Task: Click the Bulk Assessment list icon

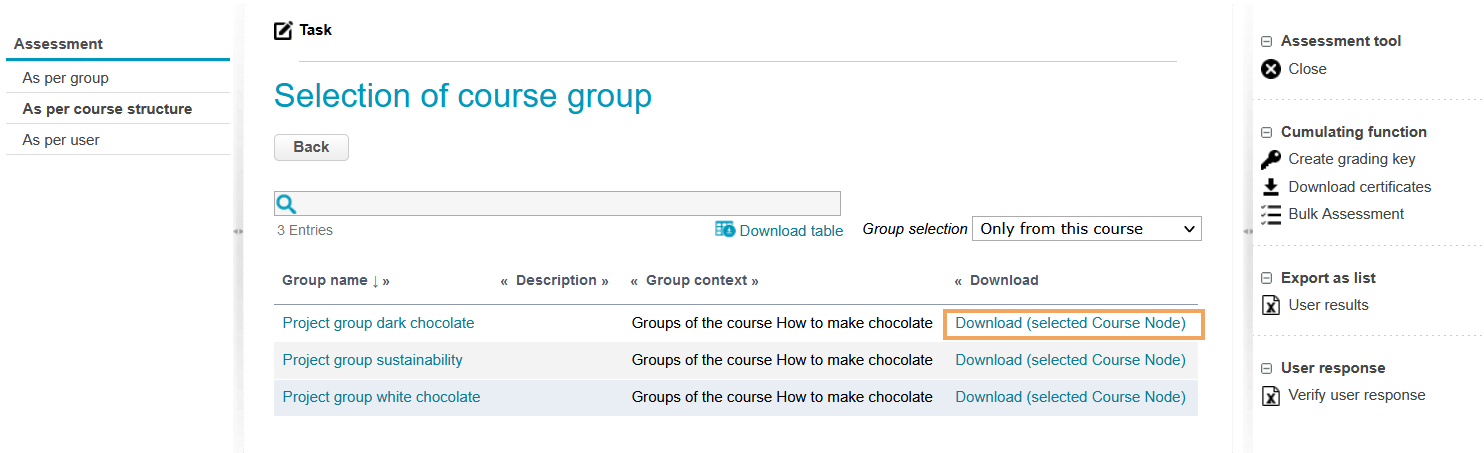Action: click(1270, 214)
